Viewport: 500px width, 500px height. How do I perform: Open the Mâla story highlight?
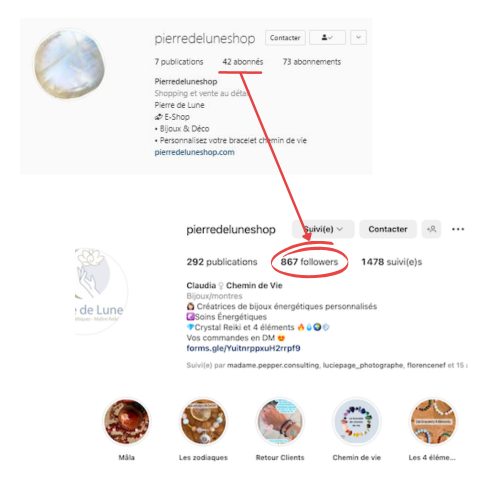[x=127, y=422]
